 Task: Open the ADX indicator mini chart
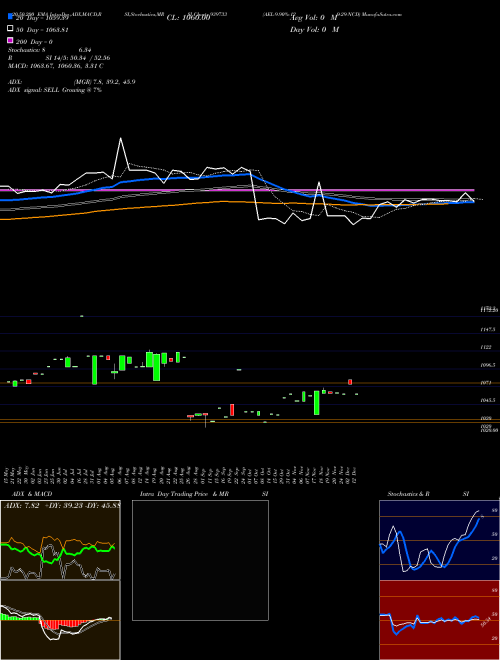(60, 540)
